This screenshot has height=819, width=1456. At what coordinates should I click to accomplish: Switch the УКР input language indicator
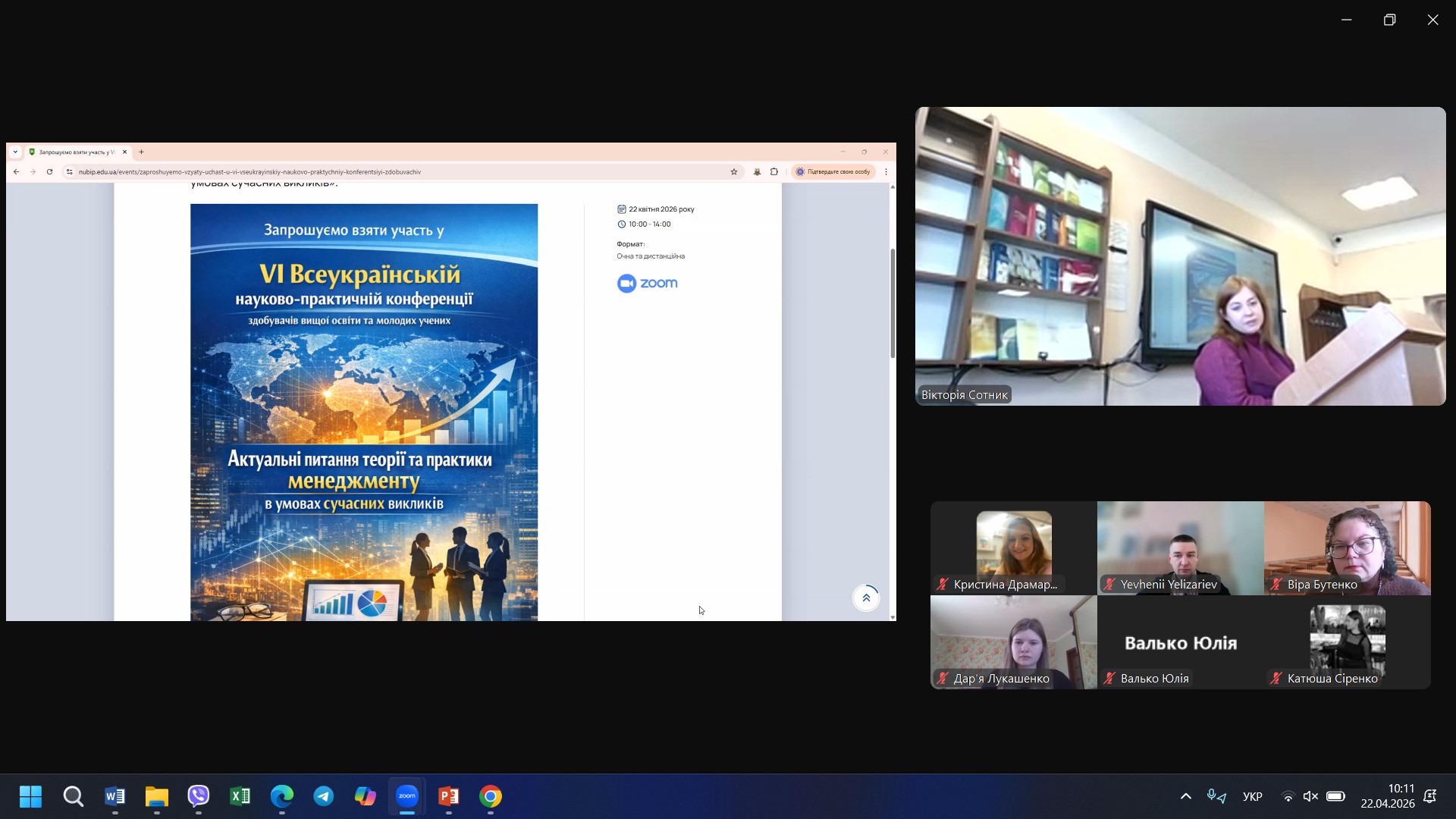1253,796
